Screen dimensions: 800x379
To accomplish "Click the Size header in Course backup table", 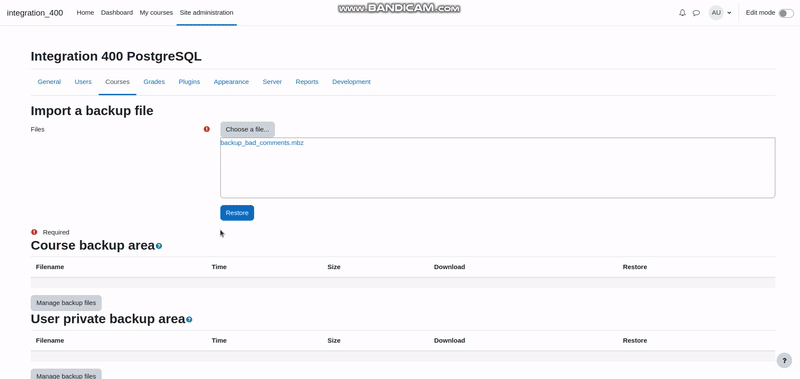I will tap(334, 267).
